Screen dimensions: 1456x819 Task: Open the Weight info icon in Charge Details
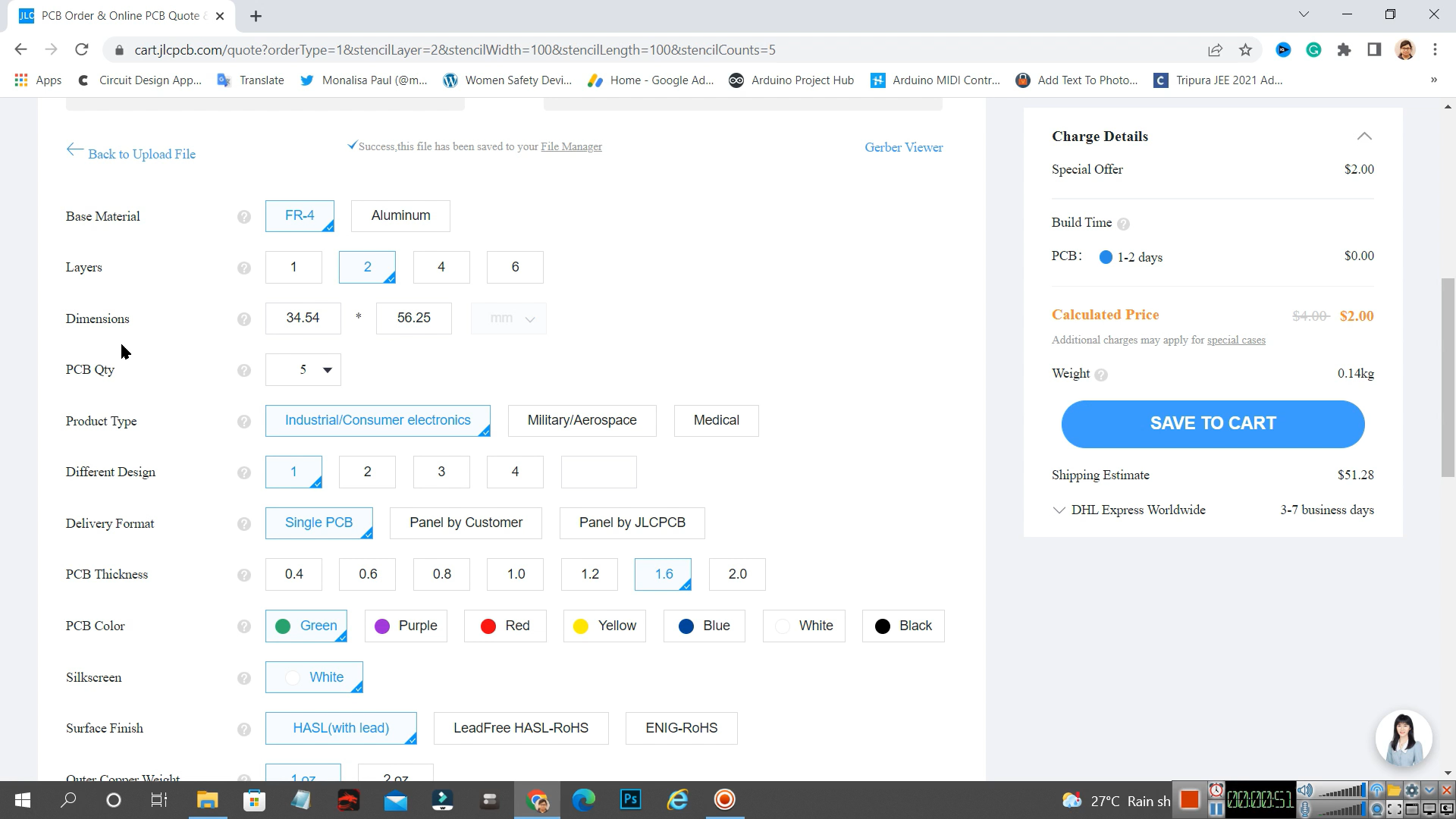point(1100,374)
